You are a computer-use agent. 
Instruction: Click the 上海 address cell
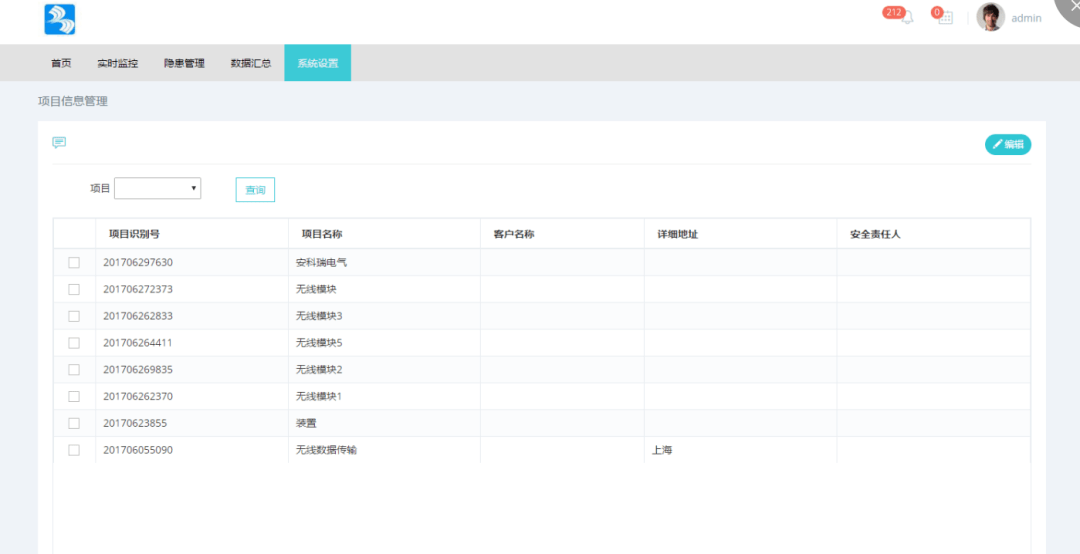[x=662, y=450]
